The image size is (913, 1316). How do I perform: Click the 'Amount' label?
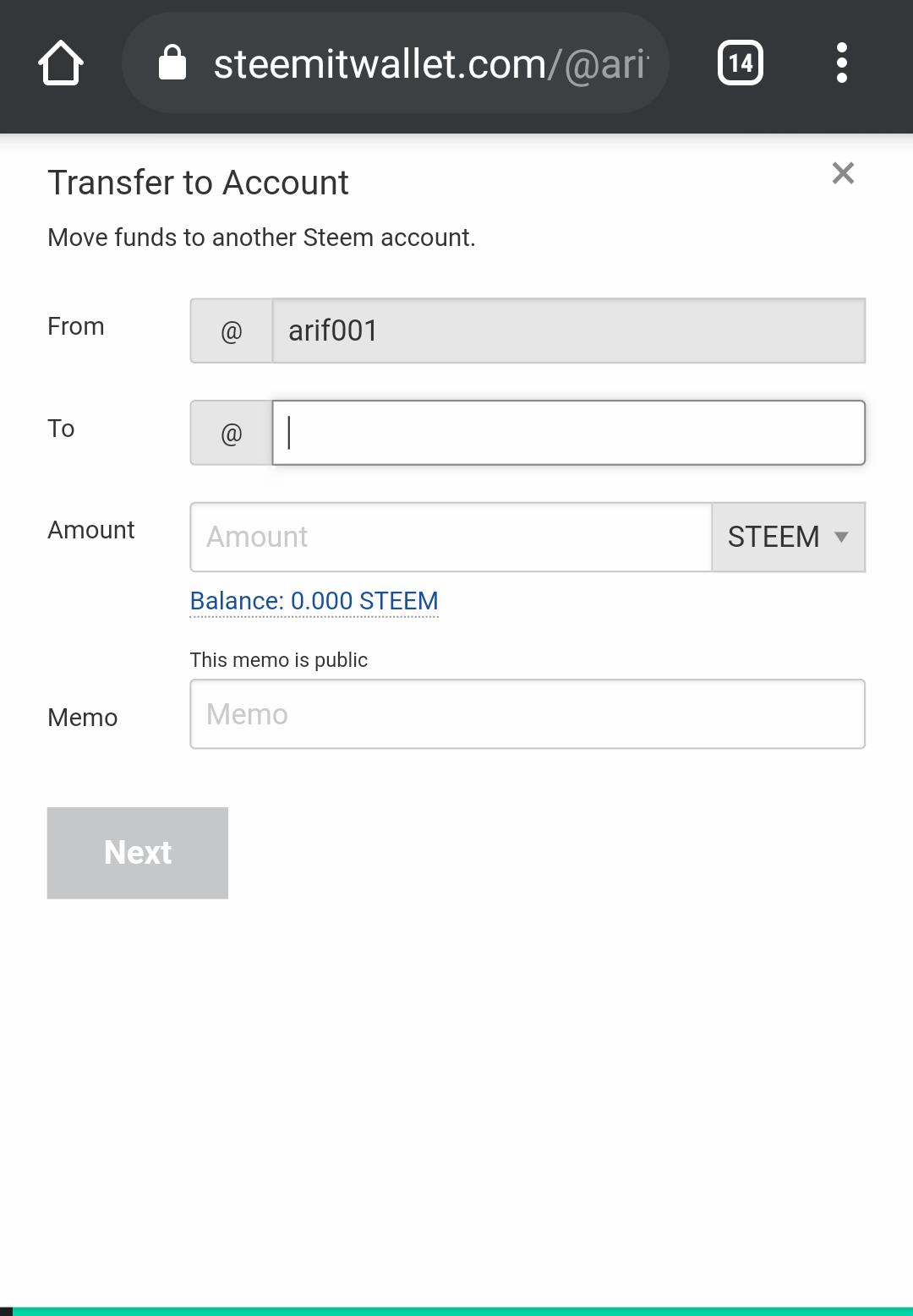(x=91, y=530)
